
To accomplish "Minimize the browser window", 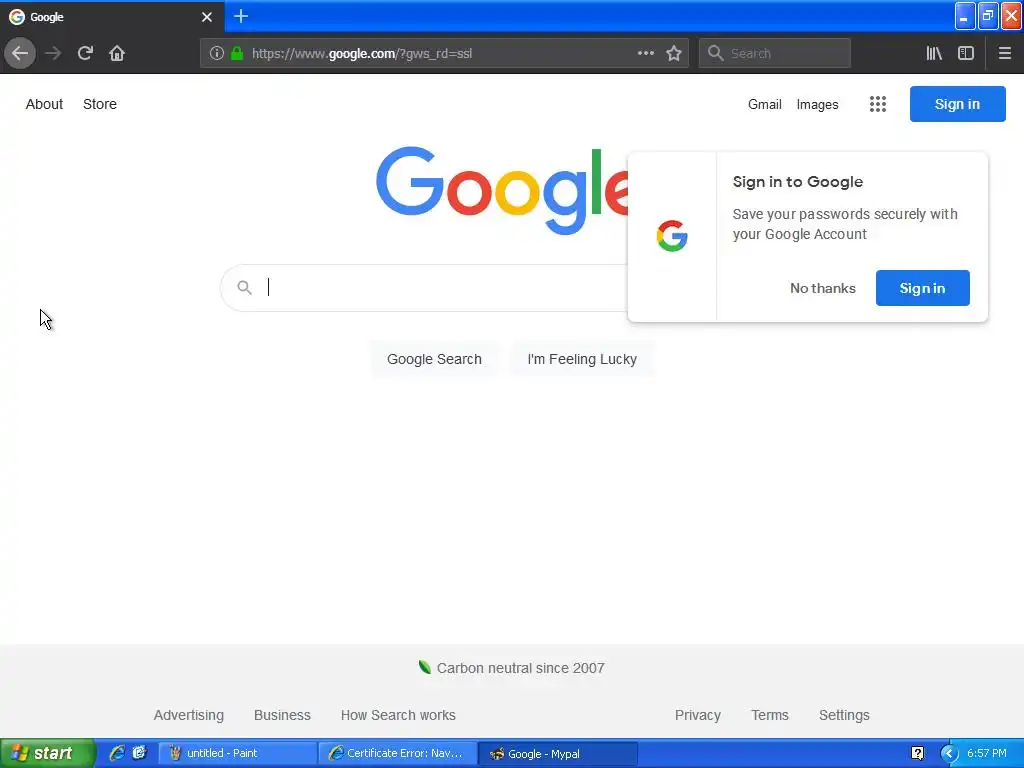I will (x=965, y=16).
